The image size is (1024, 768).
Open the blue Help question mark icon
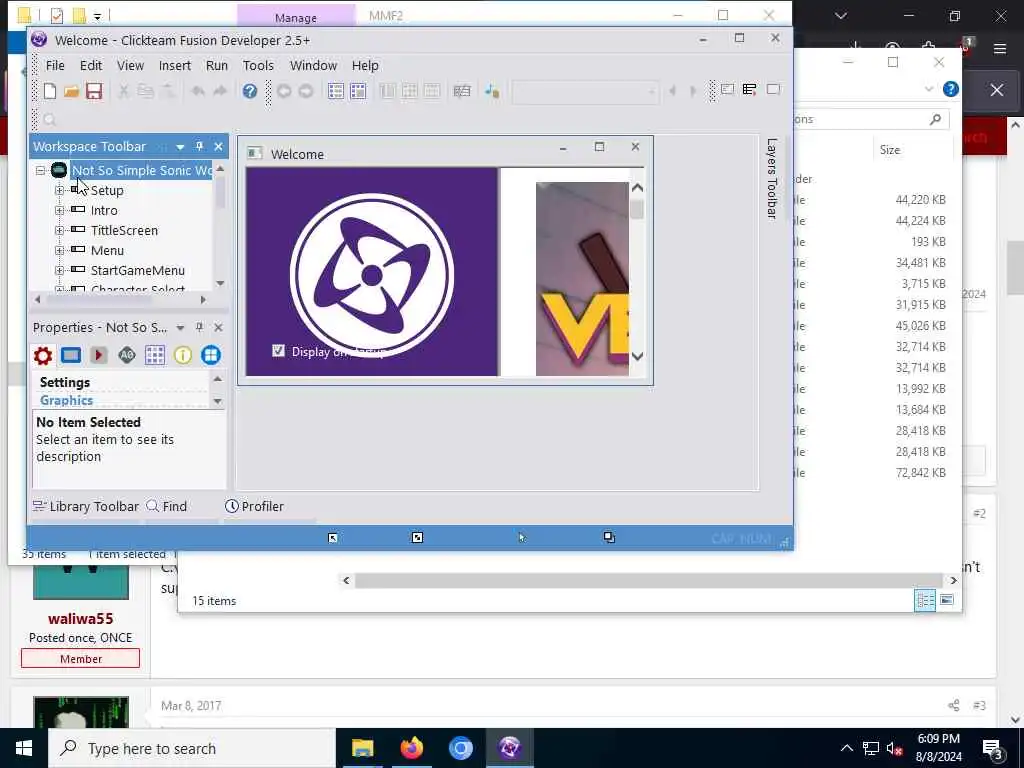point(249,91)
